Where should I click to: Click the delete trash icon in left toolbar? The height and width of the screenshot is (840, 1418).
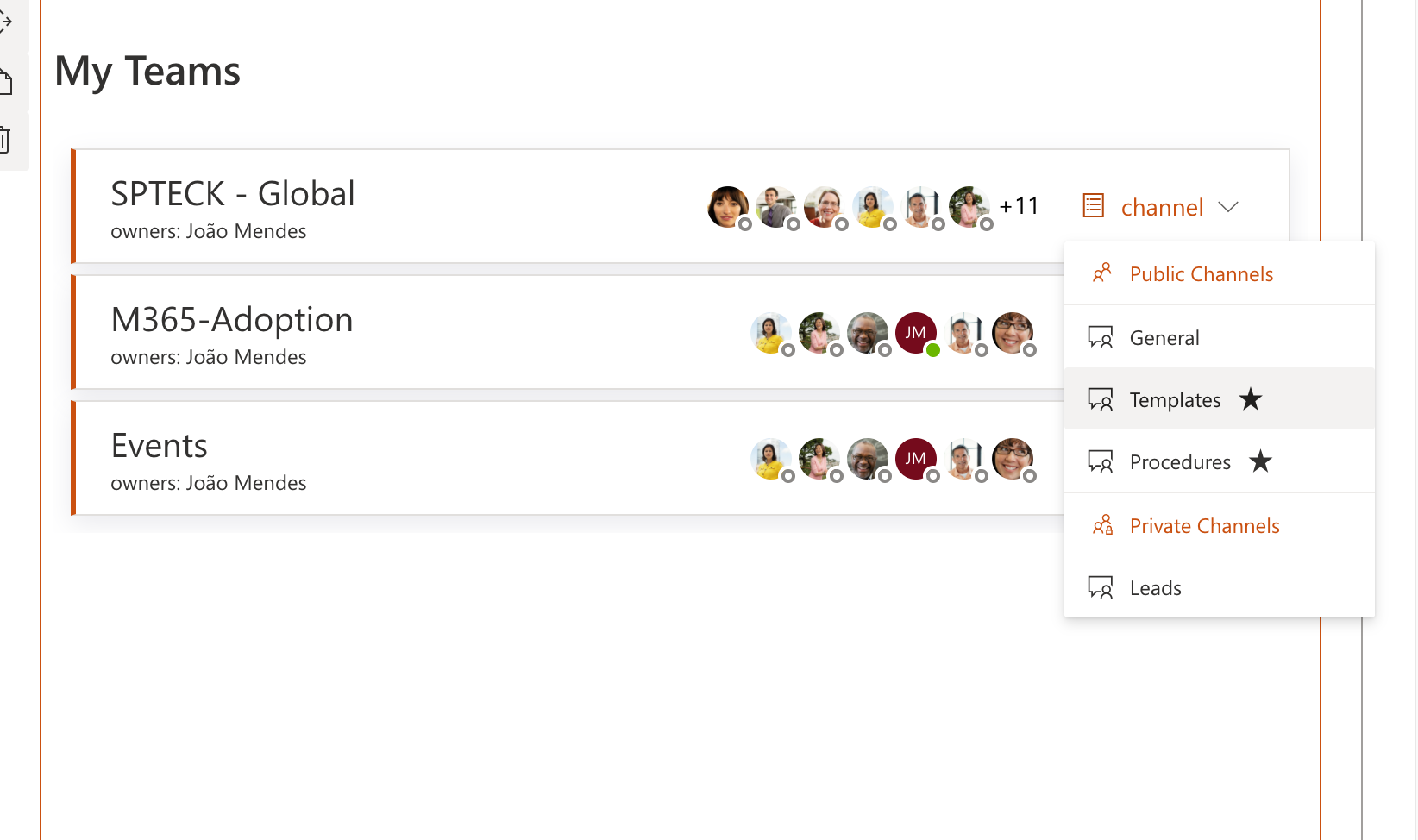[4, 140]
